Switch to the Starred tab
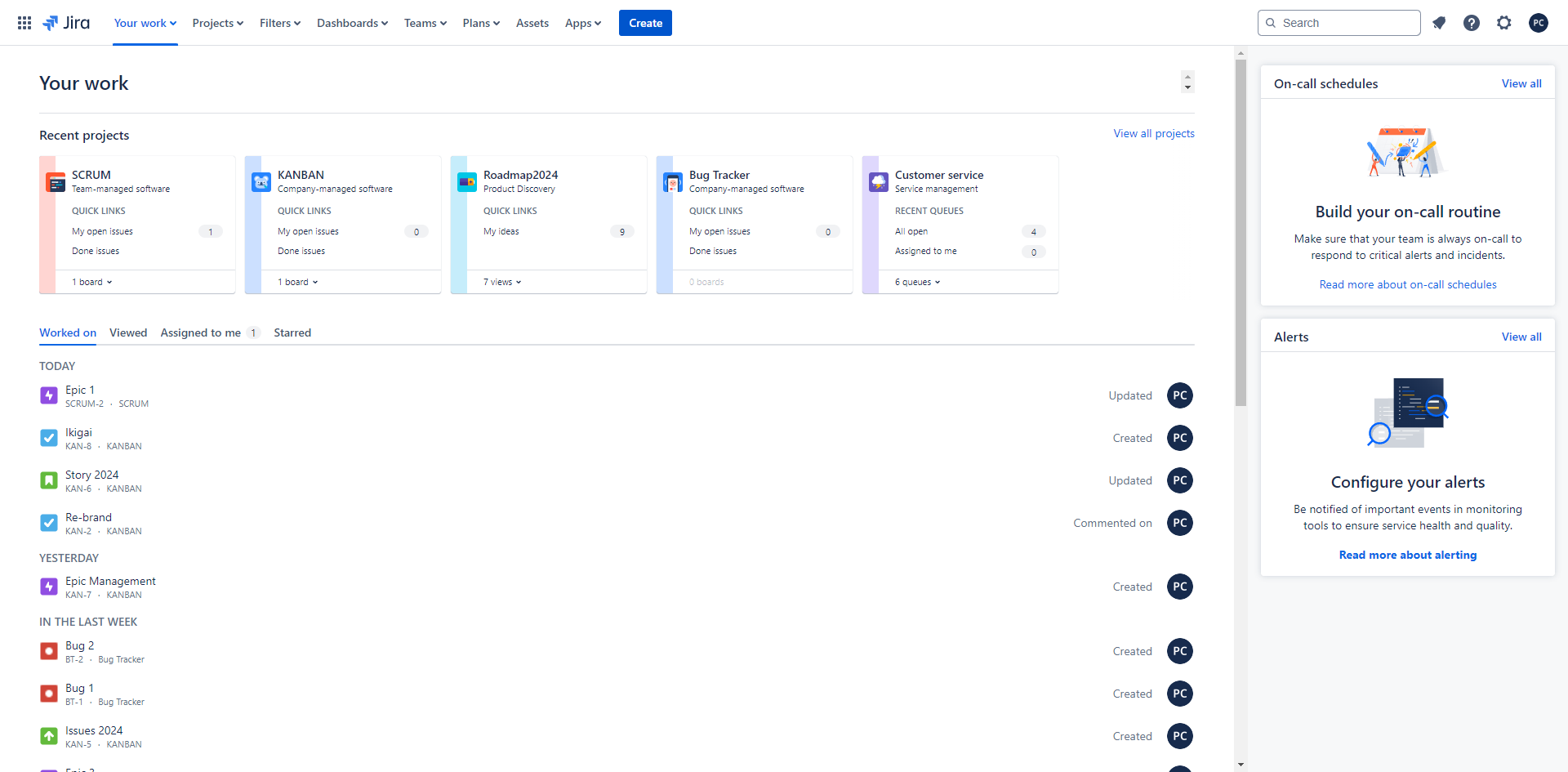The image size is (1568, 772). (x=292, y=332)
